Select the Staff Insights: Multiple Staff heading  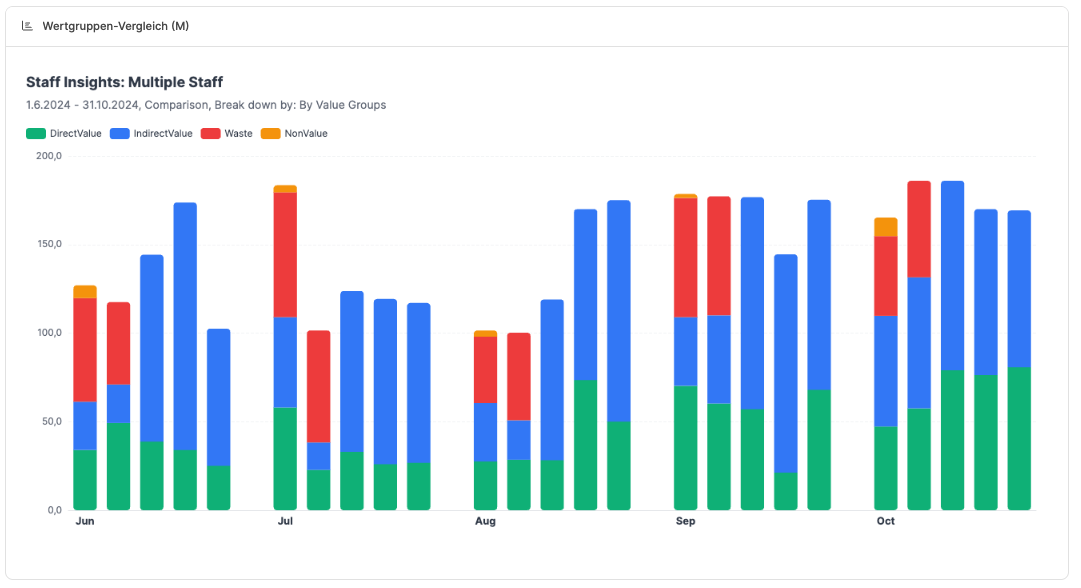(125, 82)
